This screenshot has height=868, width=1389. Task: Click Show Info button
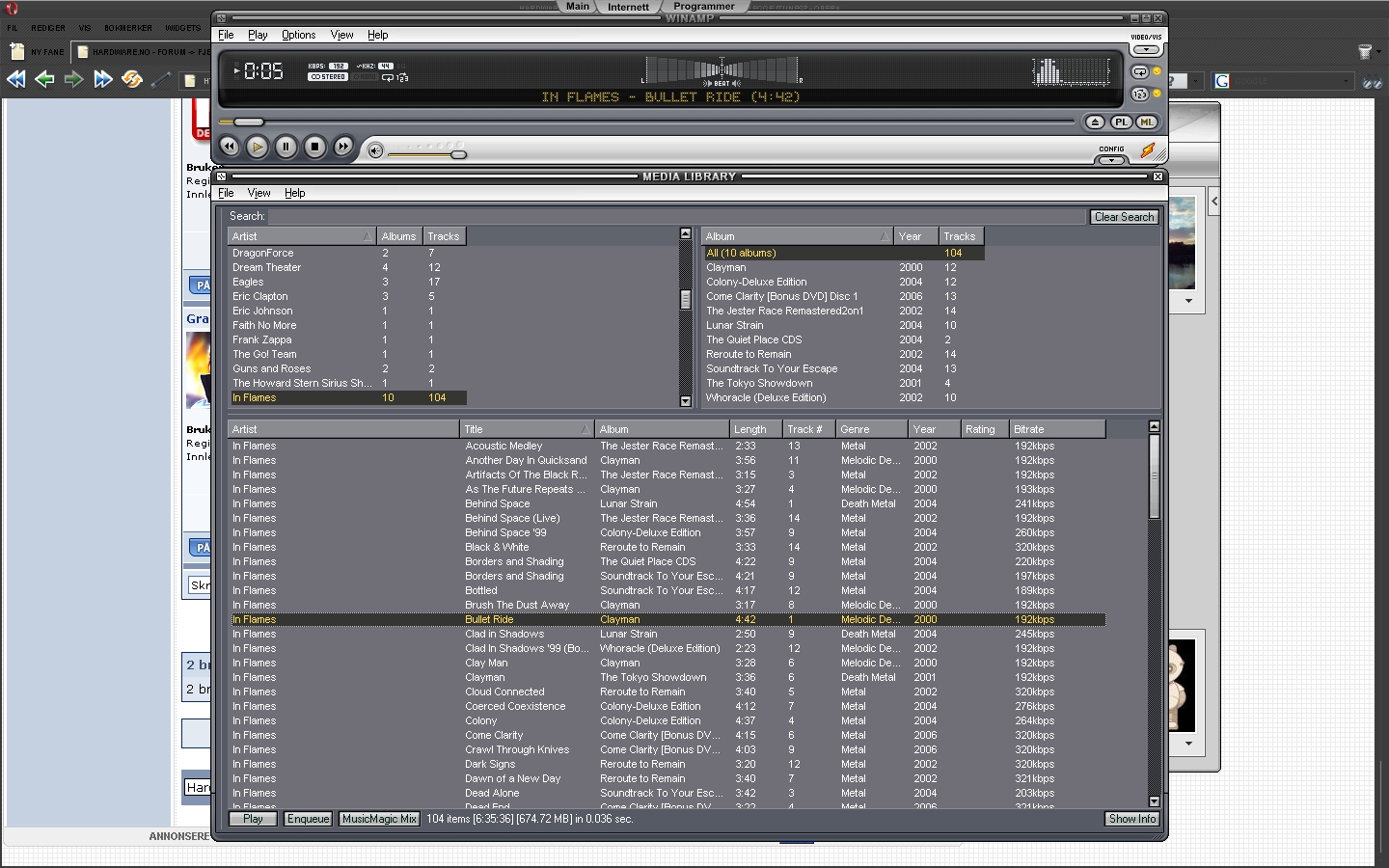coord(1131,819)
